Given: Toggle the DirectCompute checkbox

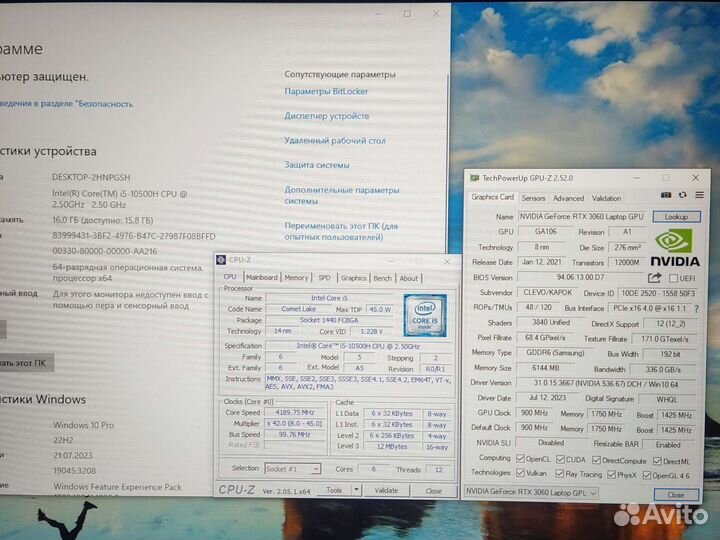Looking at the screenshot, I should coord(596,460).
